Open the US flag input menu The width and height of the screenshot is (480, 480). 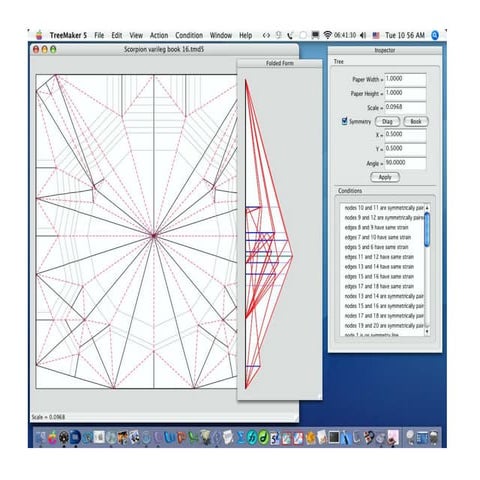(x=376, y=35)
